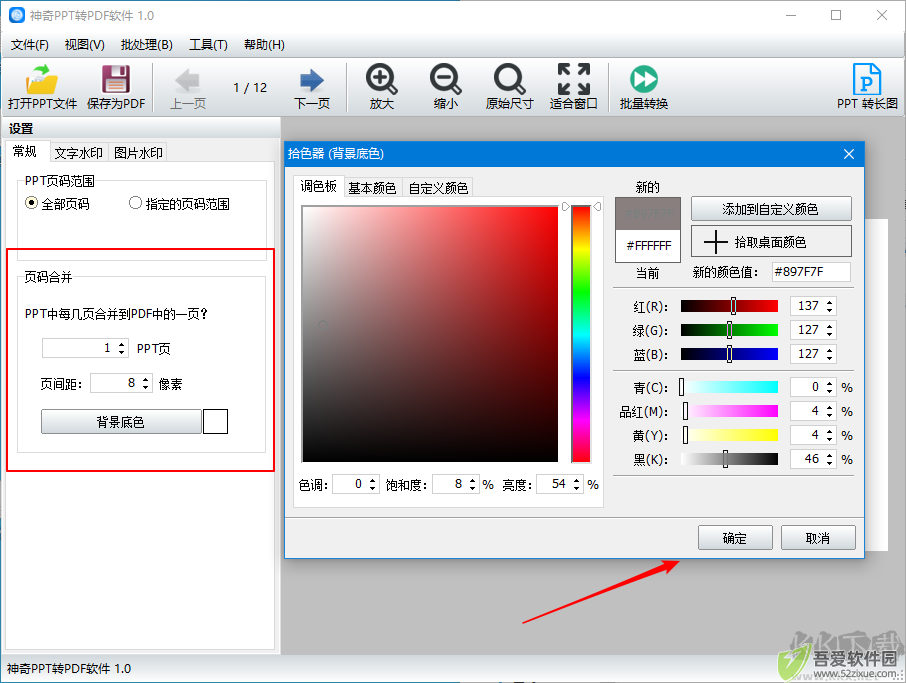Click the page indicator 1 / 12
The width and height of the screenshot is (906, 683).
[x=250, y=87]
